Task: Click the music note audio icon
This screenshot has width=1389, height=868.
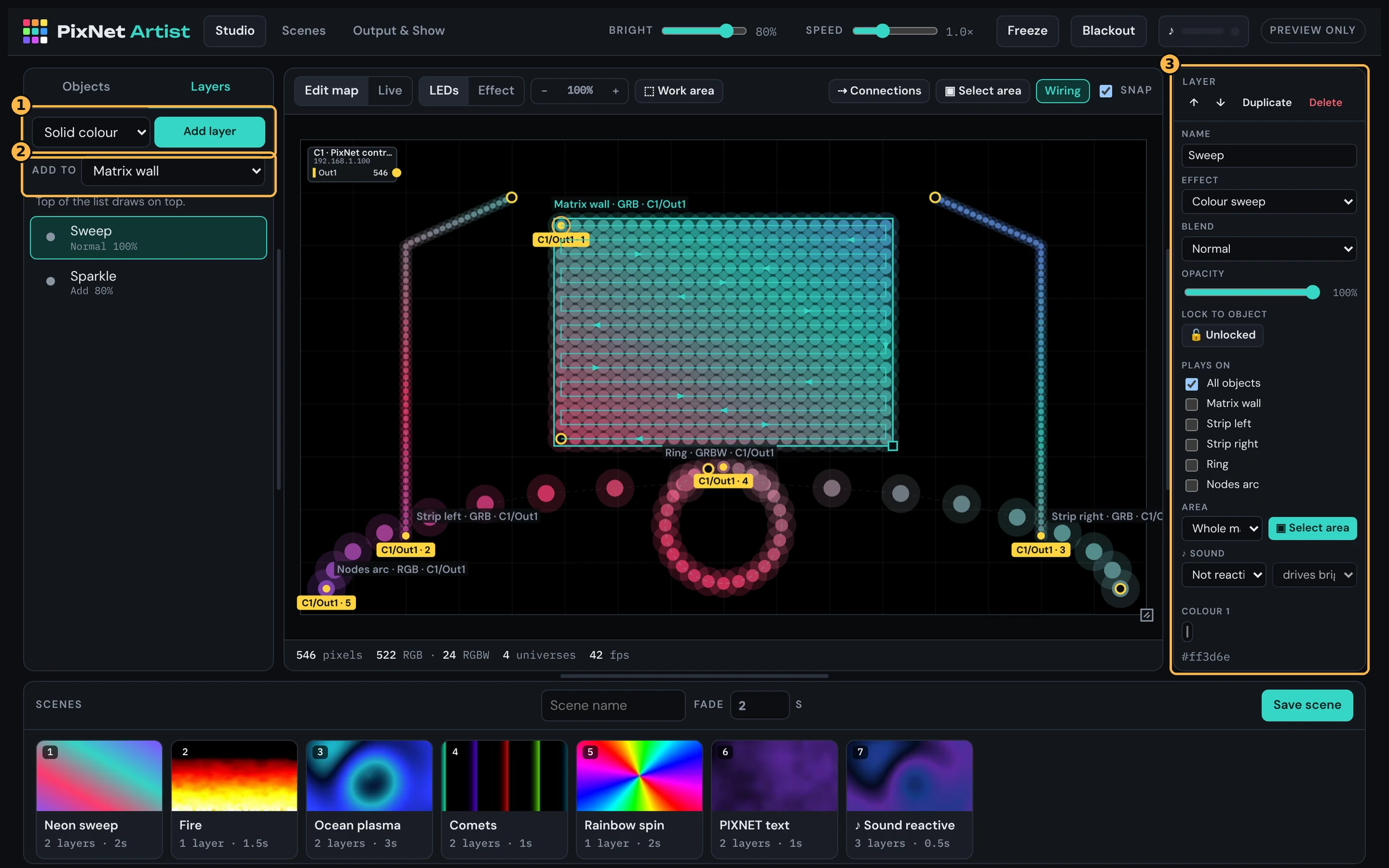Action: point(1171,31)
